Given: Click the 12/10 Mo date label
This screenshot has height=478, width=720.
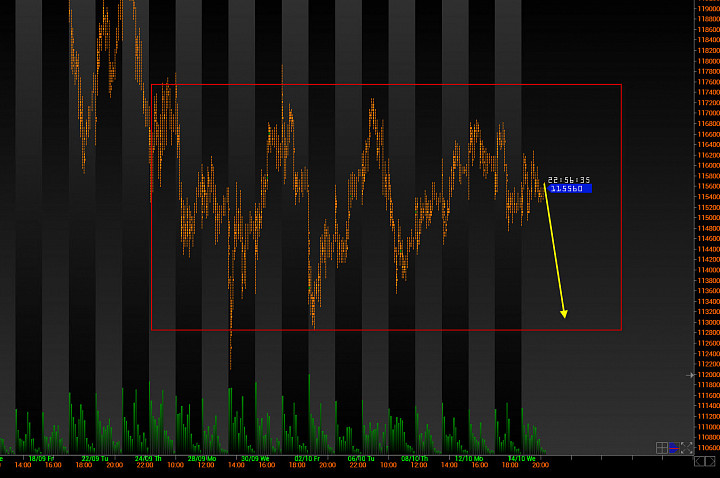Looking at the screenshot, I should point(469,459).
